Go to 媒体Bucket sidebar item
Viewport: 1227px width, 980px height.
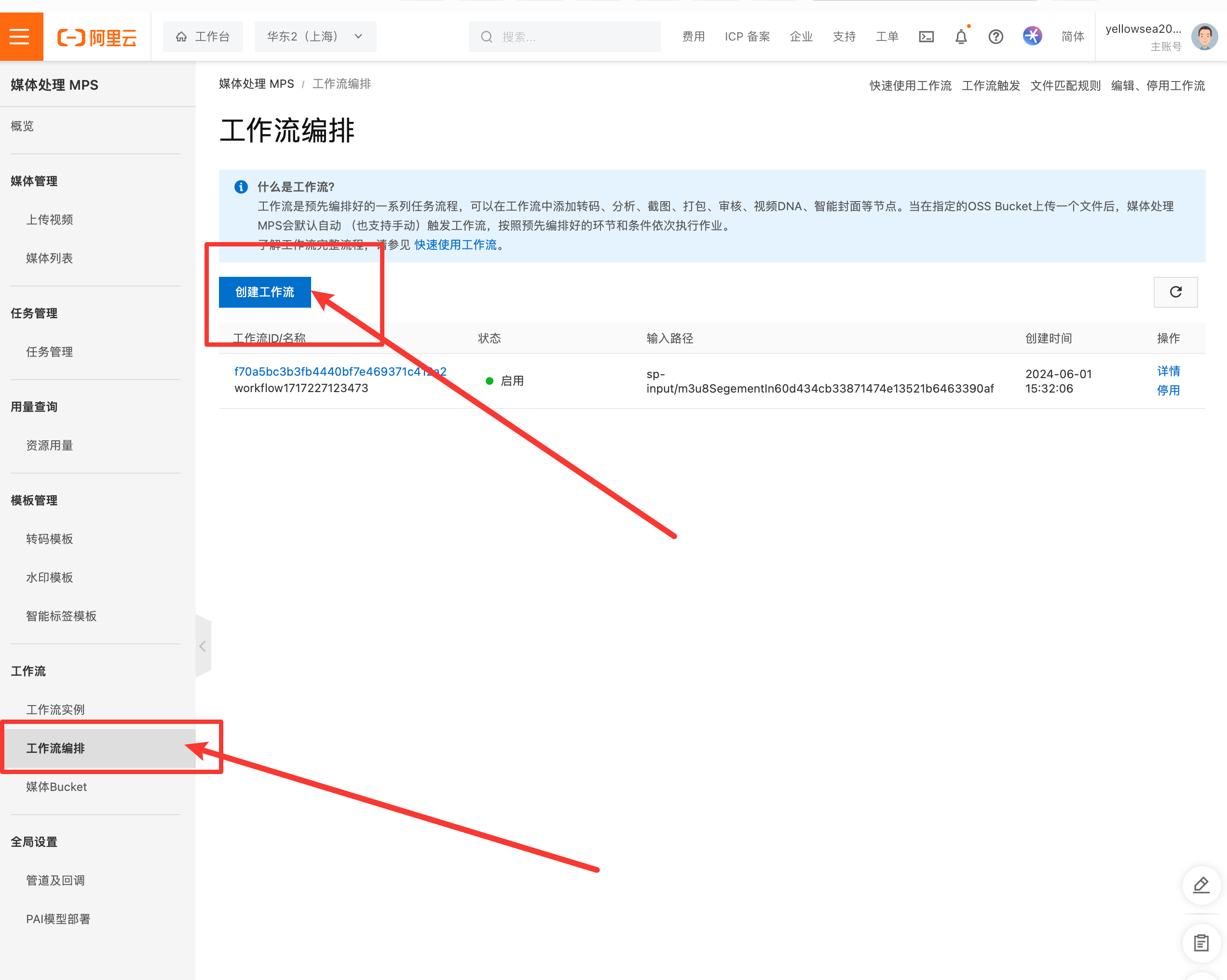pyautogui.click(x=56, y=787)
